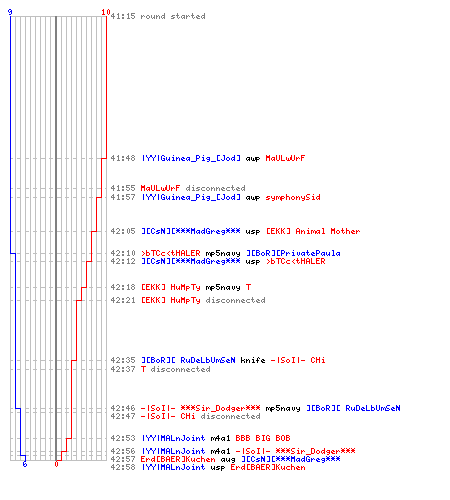Click ][BoR][ RuDeLbUmSeN victim at 42:46
This screenshot has height=500, width=450.
pos(353,408)
